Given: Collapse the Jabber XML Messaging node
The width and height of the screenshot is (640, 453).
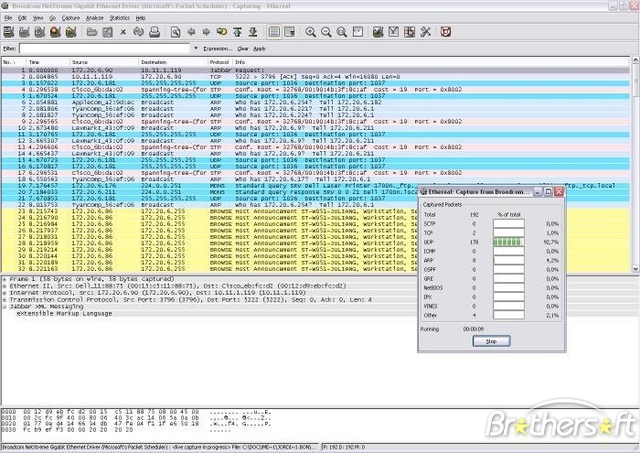Looking at the screenshot, I should pyautogui.click(x=4, y=307).
